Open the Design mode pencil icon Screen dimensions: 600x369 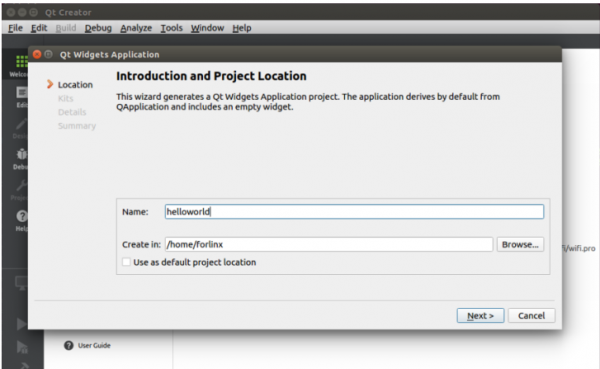coord(21,124)
